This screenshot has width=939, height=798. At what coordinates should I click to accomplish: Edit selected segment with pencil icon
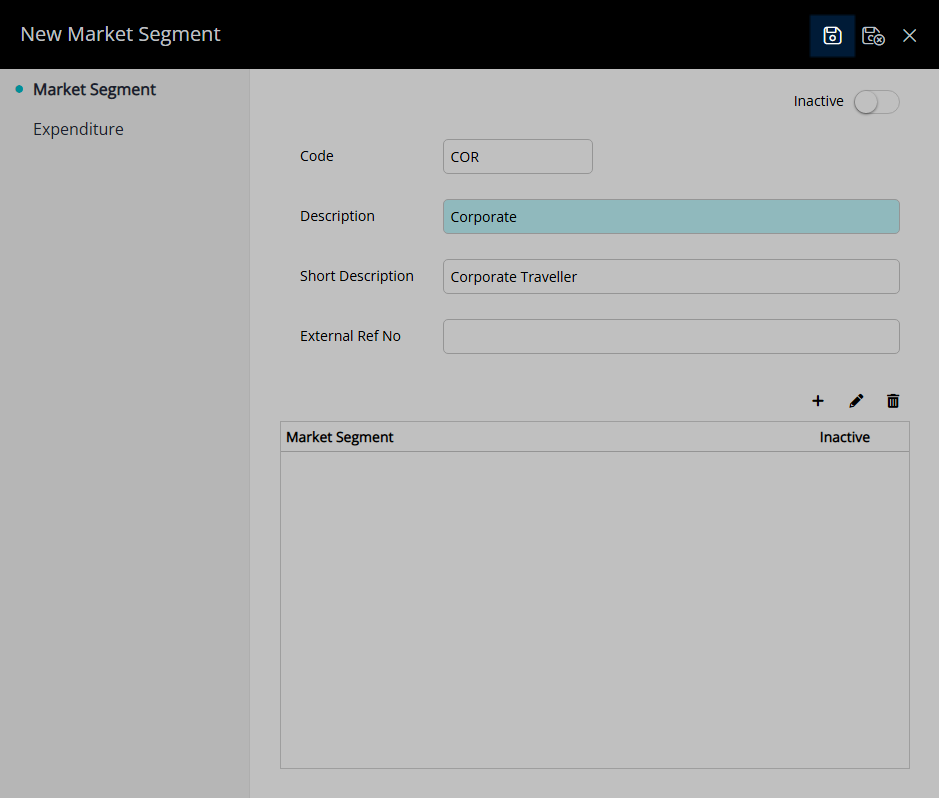pyautogui.click(x=856, y=401)
